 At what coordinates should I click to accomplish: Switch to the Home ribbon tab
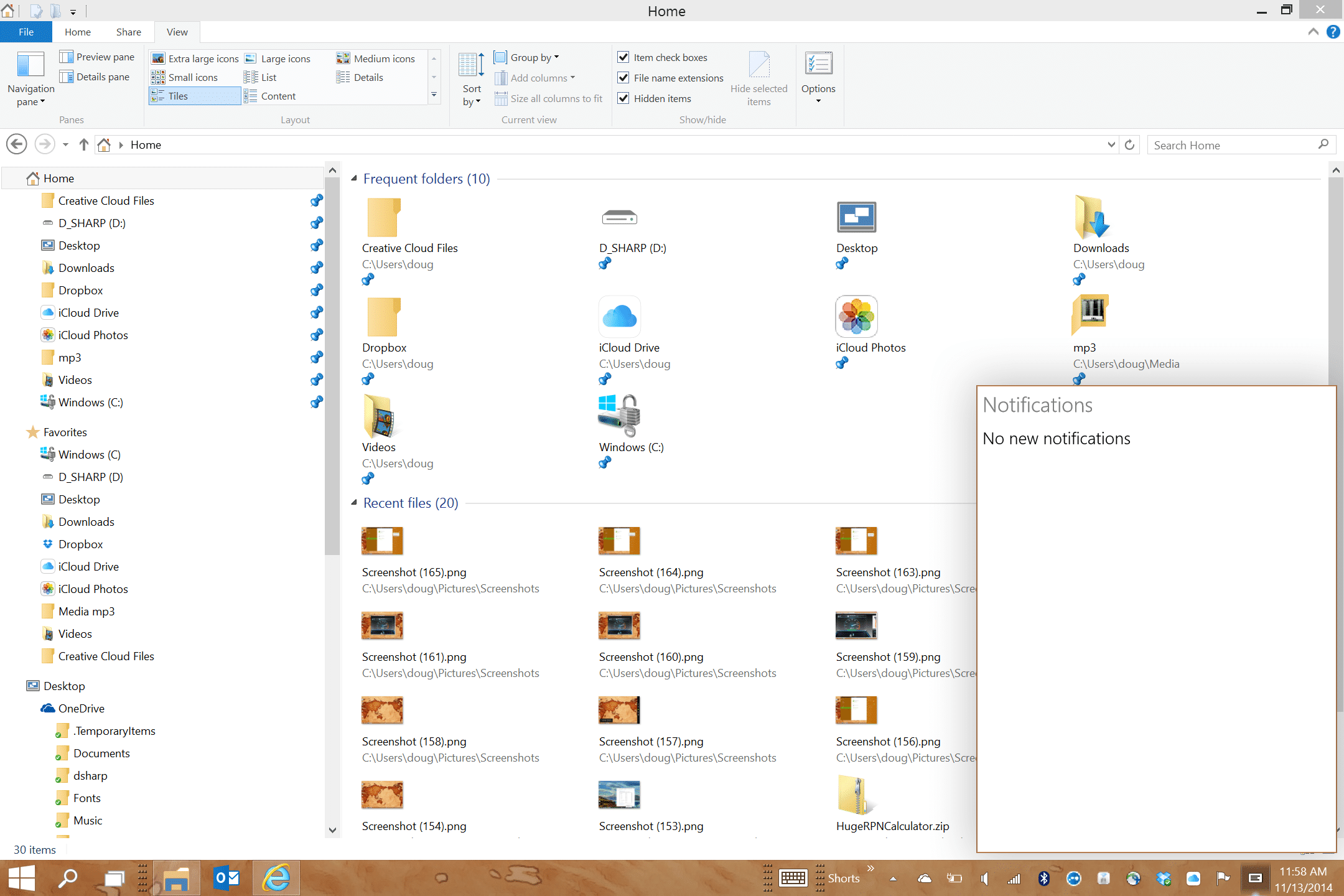tap(78, 32)
